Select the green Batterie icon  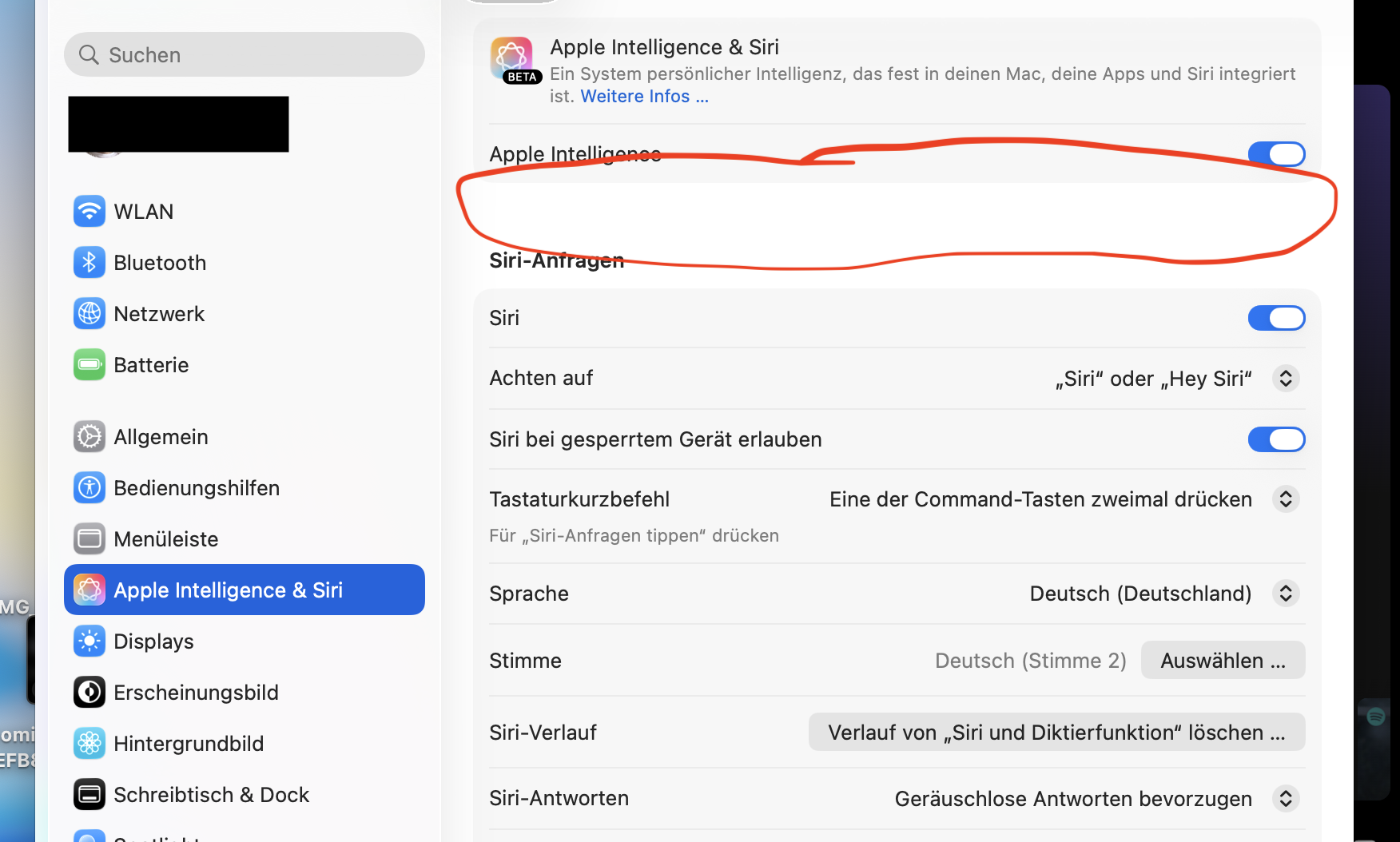pyautogui.click(x=89, y=365)
